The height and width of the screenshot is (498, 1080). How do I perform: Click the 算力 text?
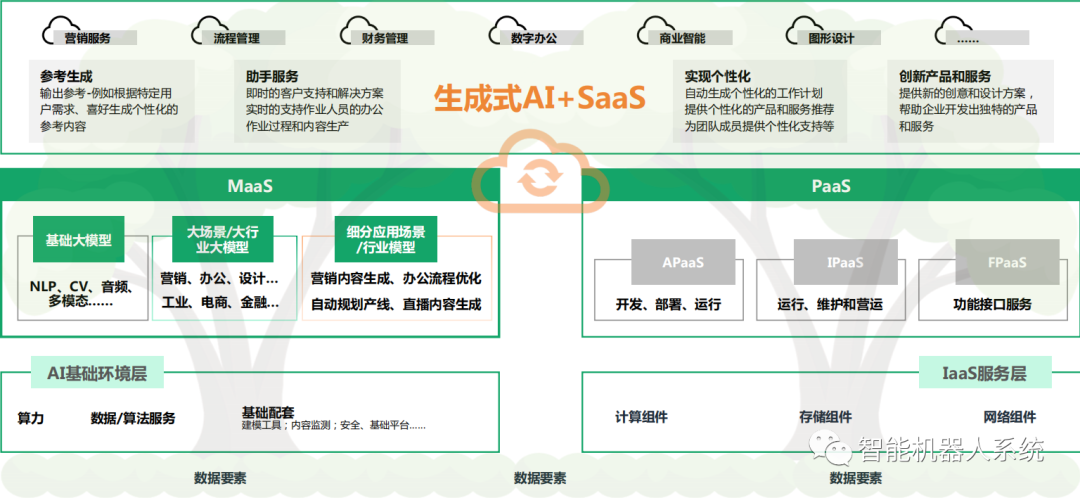pyautogui.click(x=30, y=418)
